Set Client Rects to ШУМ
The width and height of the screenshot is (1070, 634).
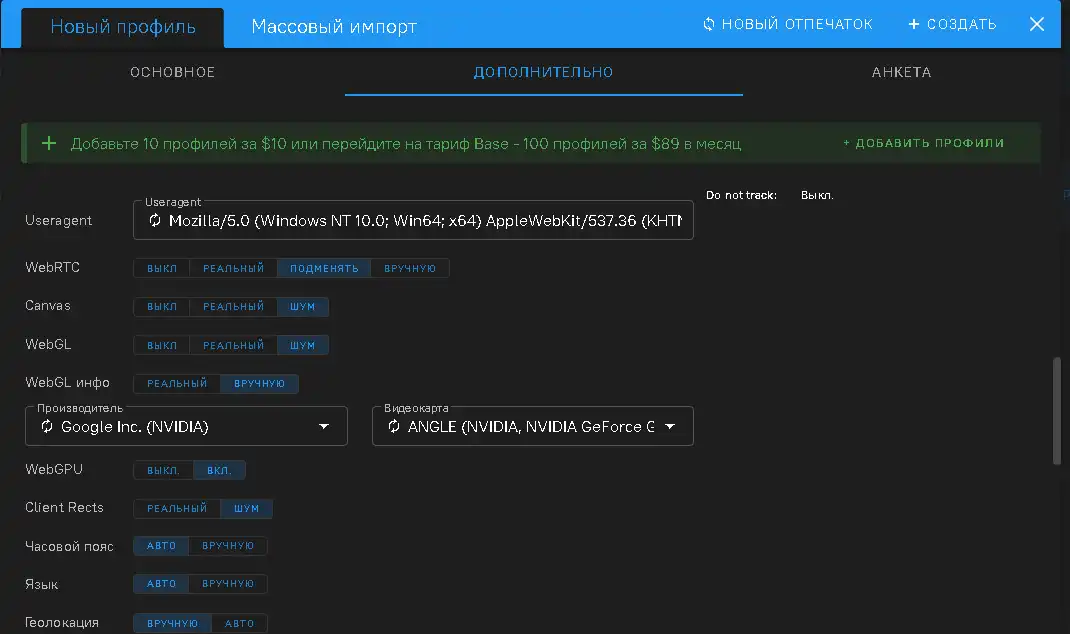[246, 508]
